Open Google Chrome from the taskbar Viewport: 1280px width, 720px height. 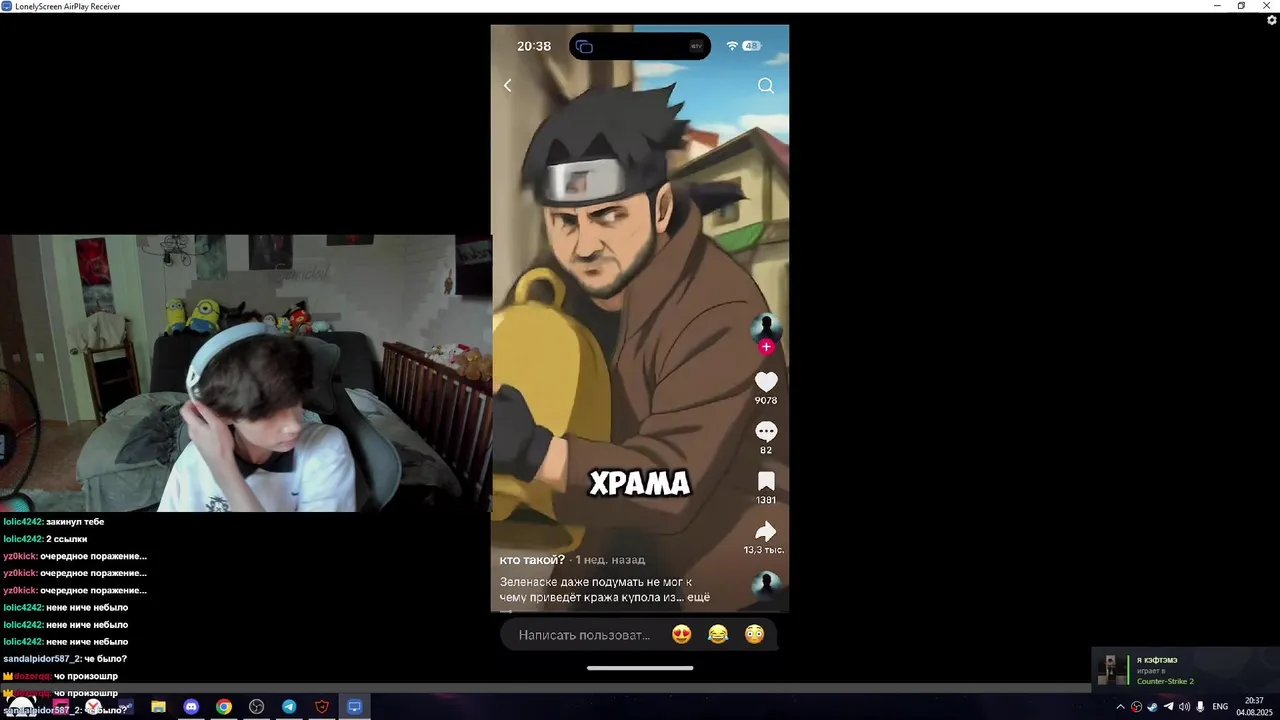coord(224,707)
